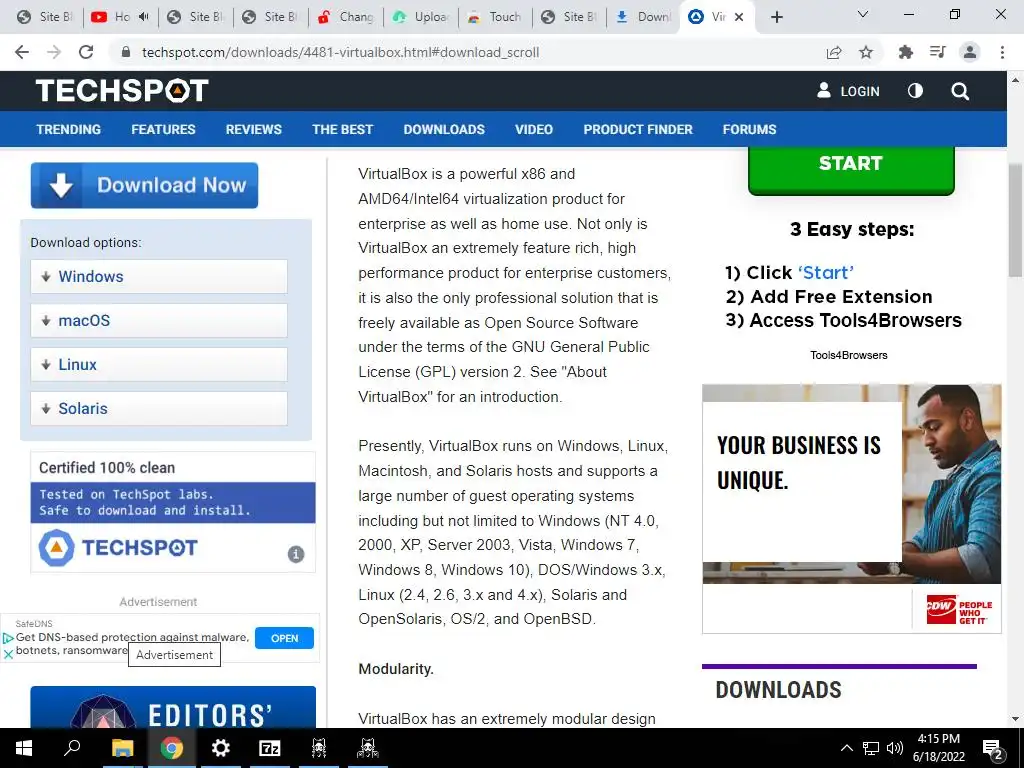Share this page via share icon

tap(834, 52)
